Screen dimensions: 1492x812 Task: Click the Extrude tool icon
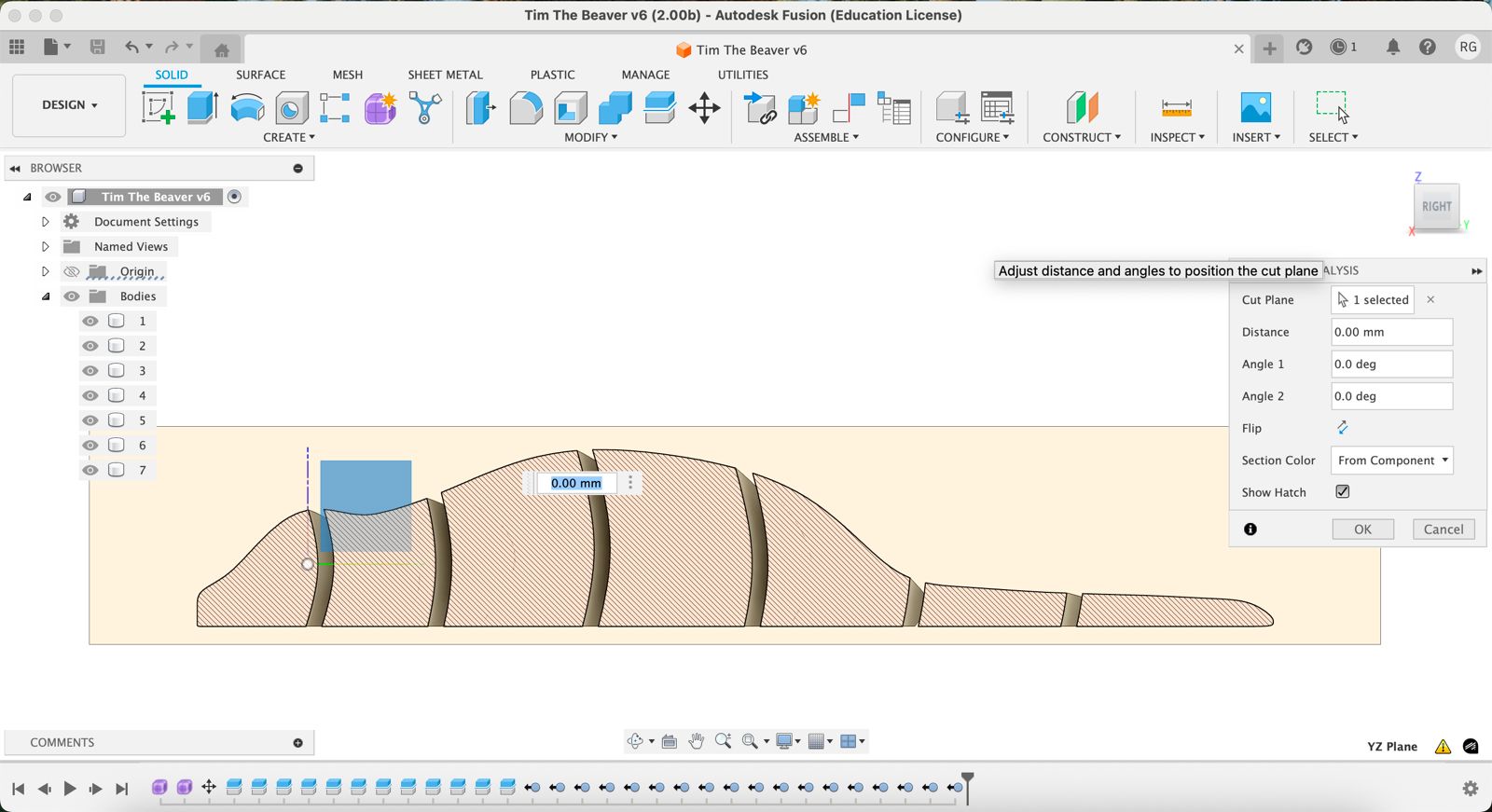point(202,108)
